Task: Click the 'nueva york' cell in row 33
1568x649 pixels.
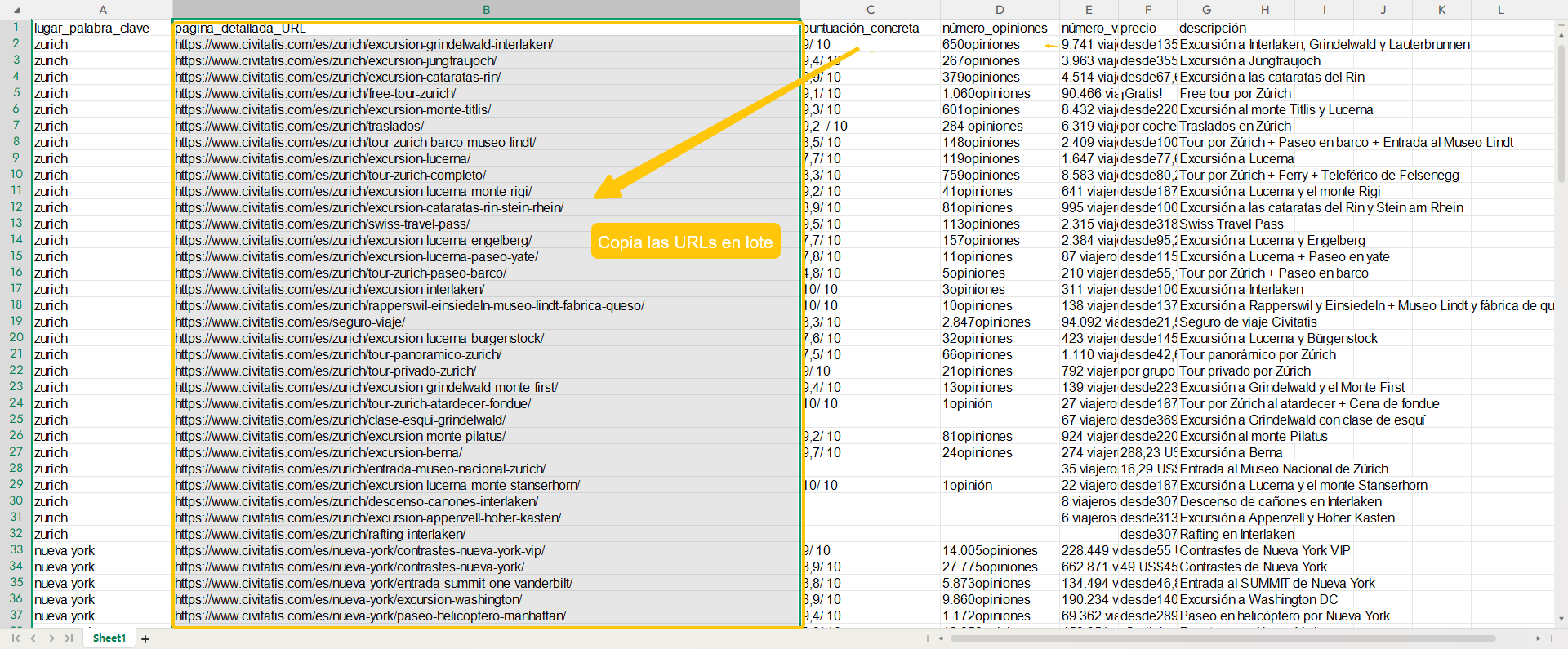Action: [102, 550]
